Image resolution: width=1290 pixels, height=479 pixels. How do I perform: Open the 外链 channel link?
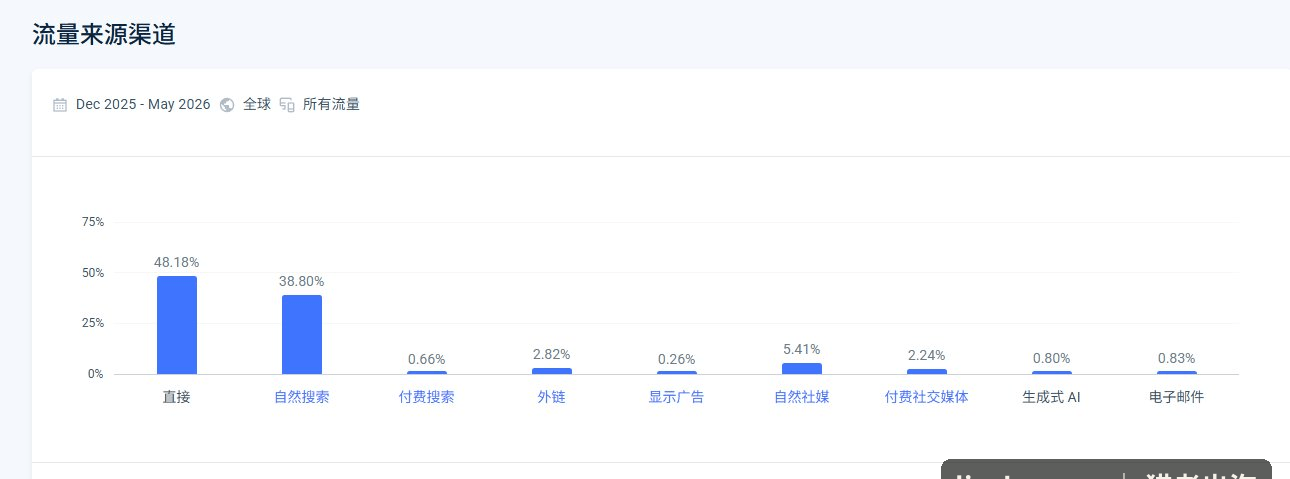click(552, 397)
